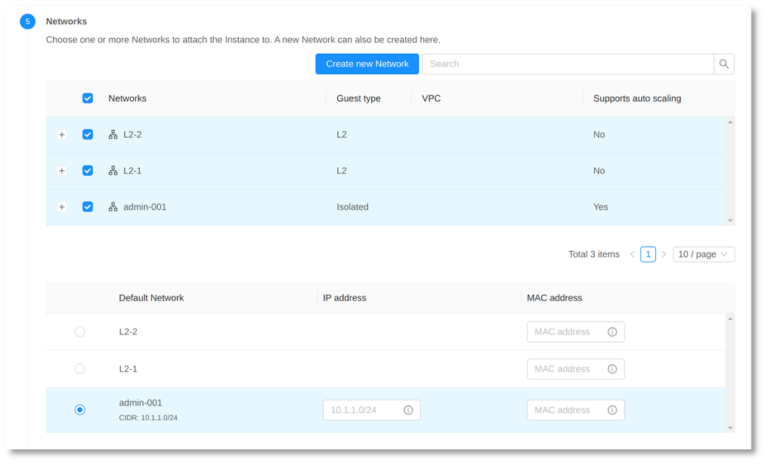
Task: Expand the L2-1 network row
Action: point(62,171)
